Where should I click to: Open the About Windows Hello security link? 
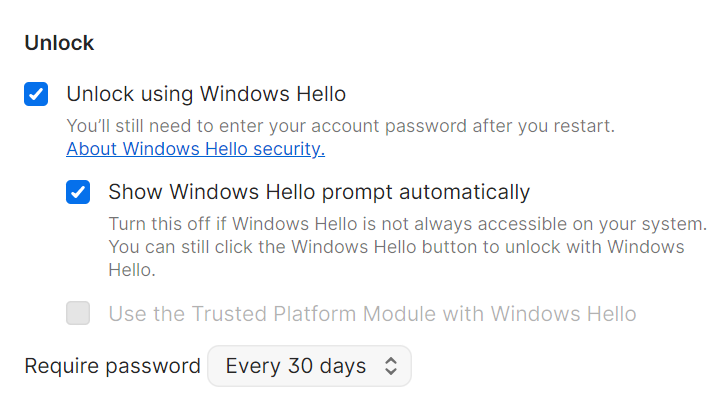(x=195, y=150)
